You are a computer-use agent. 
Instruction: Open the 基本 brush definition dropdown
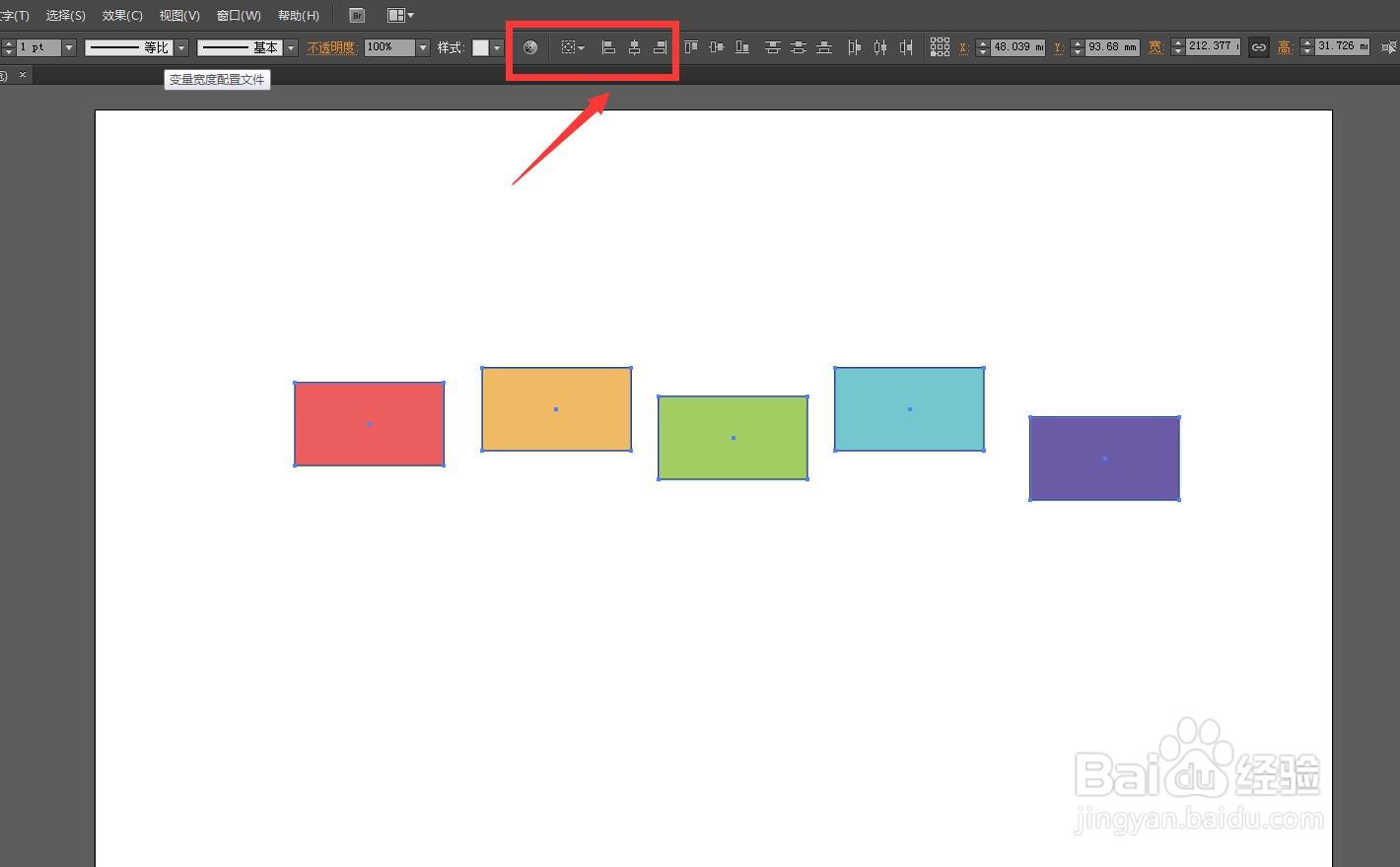(291, 47)
